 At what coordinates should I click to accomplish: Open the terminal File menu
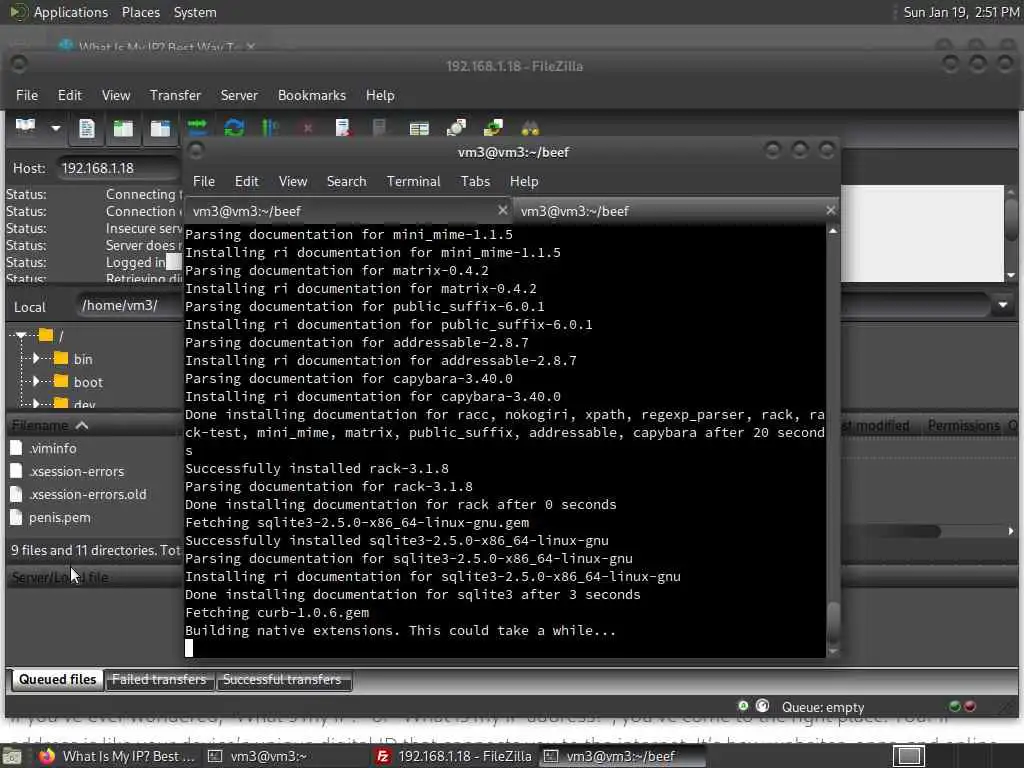(204, 182)
